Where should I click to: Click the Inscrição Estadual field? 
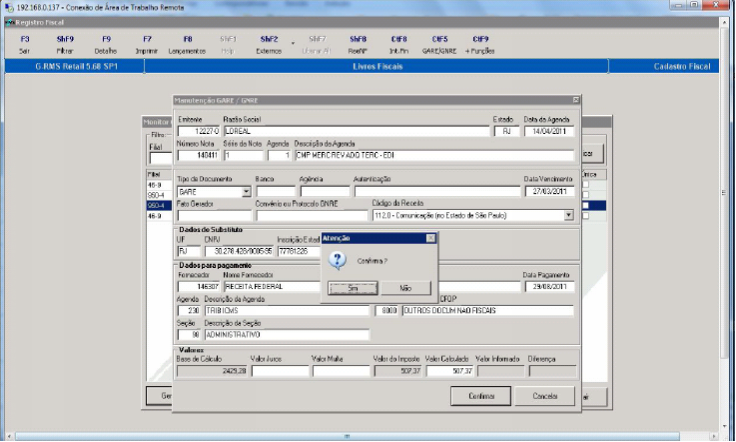[299, 251]
